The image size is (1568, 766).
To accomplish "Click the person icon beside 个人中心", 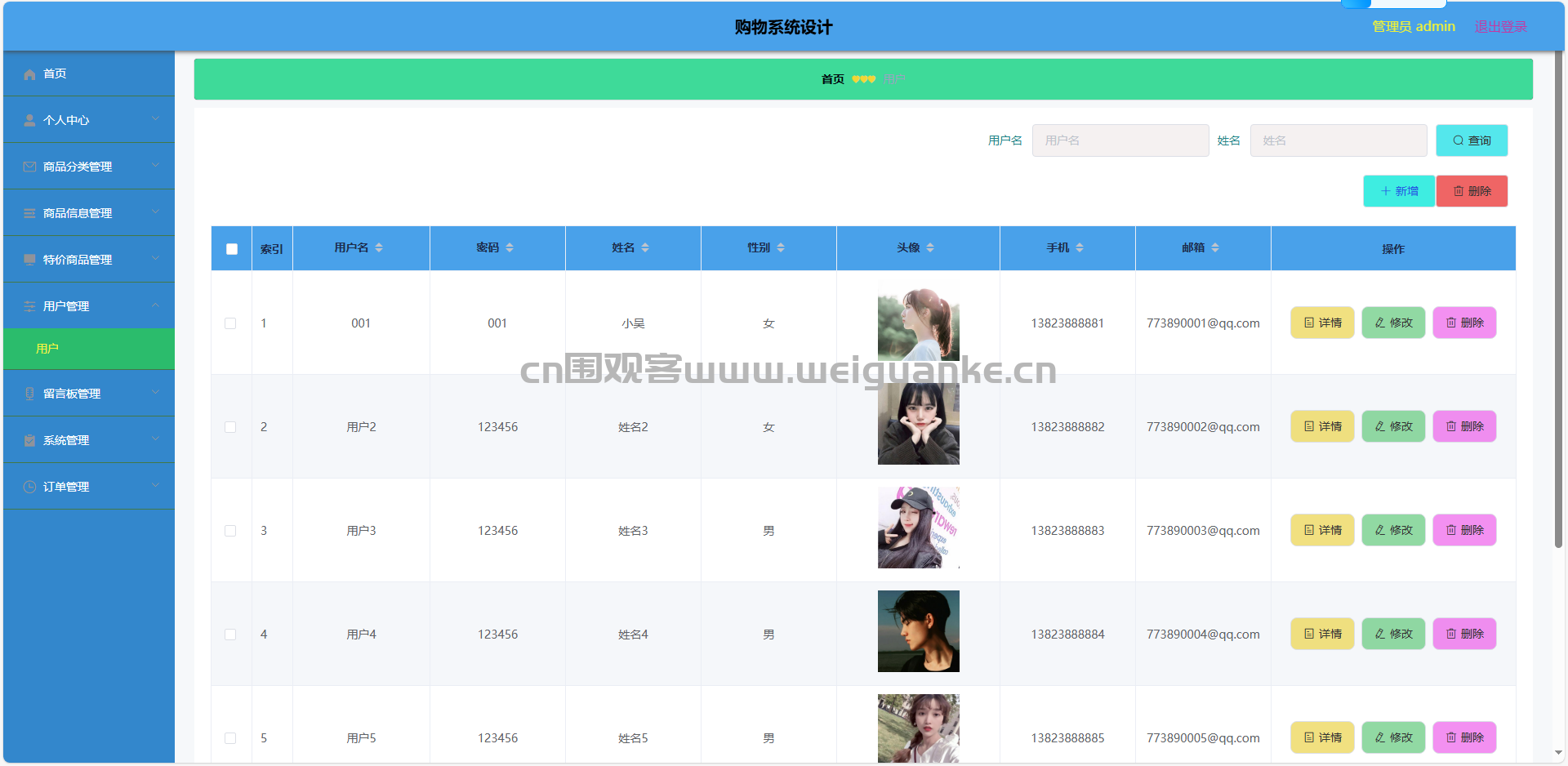I will (29, 121).
